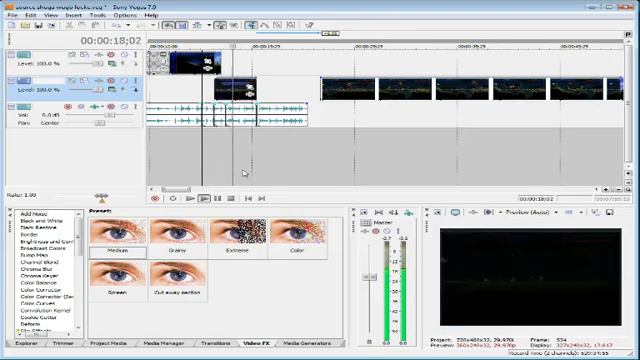Click the Save project floppy disk icon
This screenshot has width=640, height=360.
pyautogui.click(x=38, y=25)
